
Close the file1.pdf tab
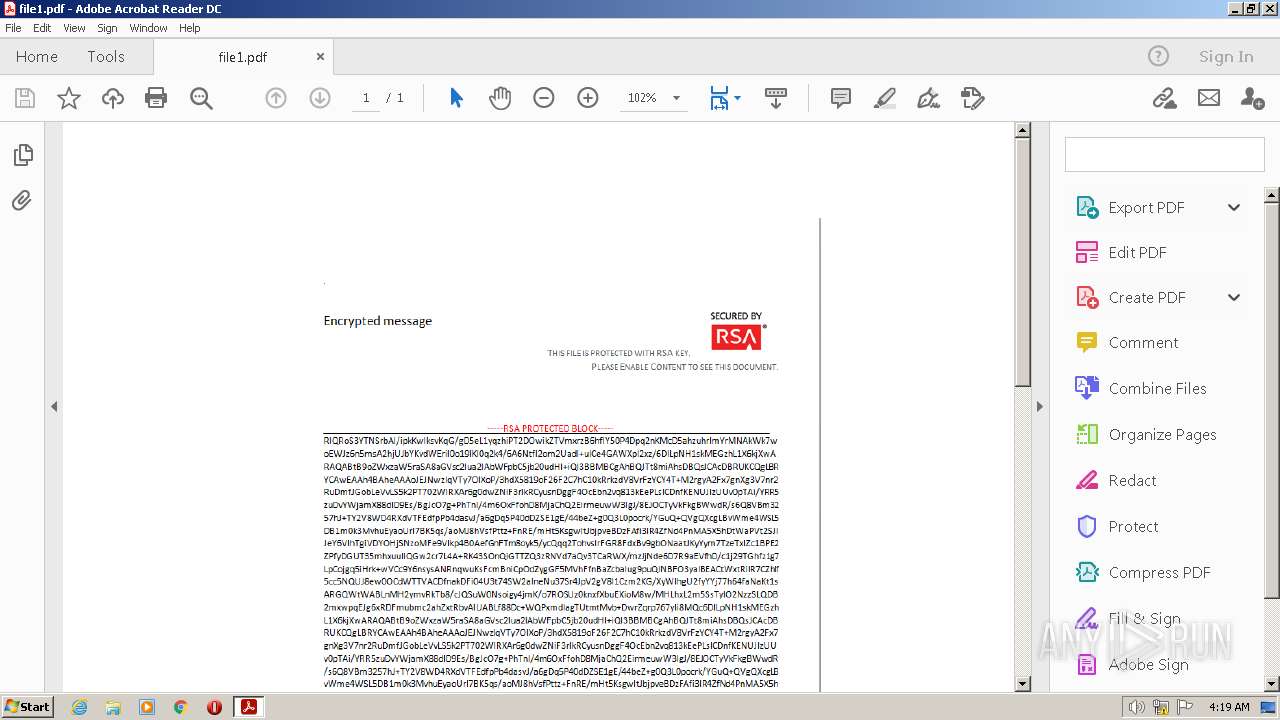(x=321, y=57)
